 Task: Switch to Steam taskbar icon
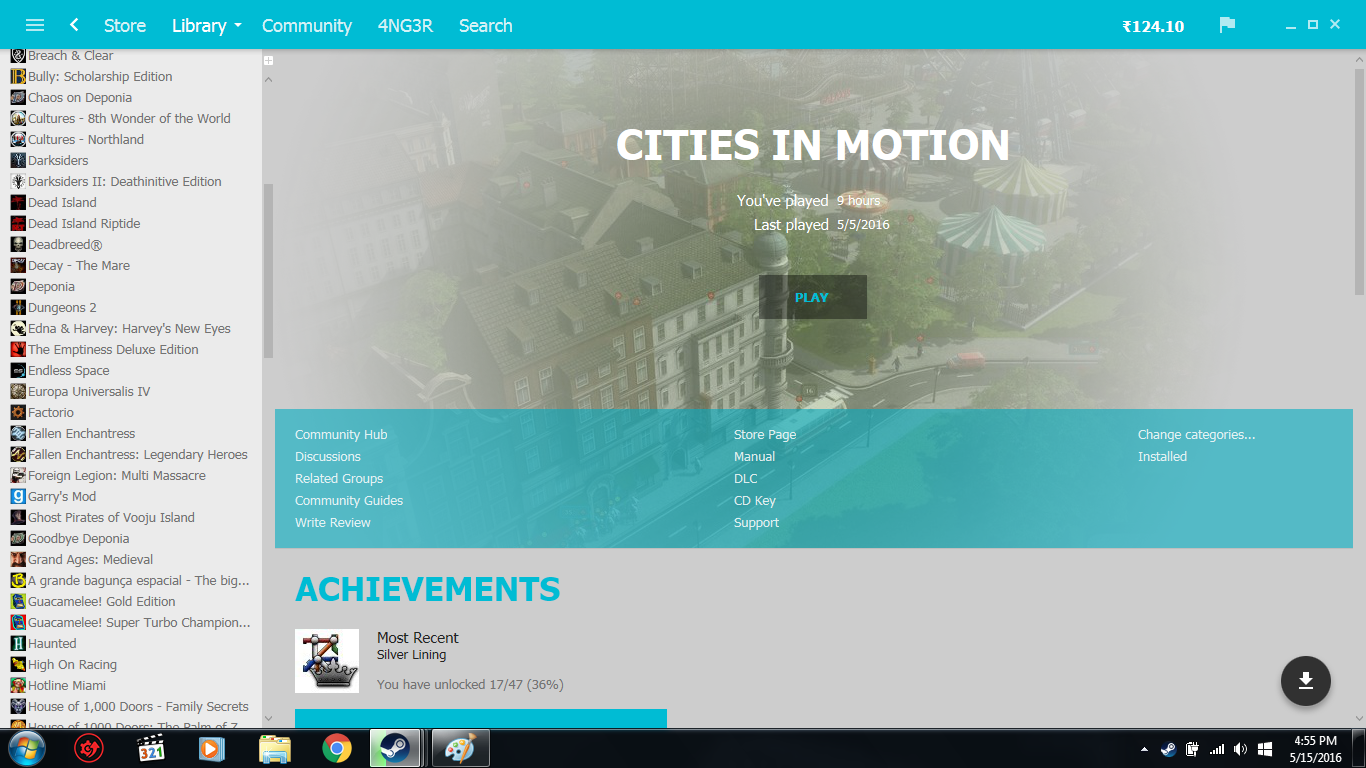click(397, 748)
